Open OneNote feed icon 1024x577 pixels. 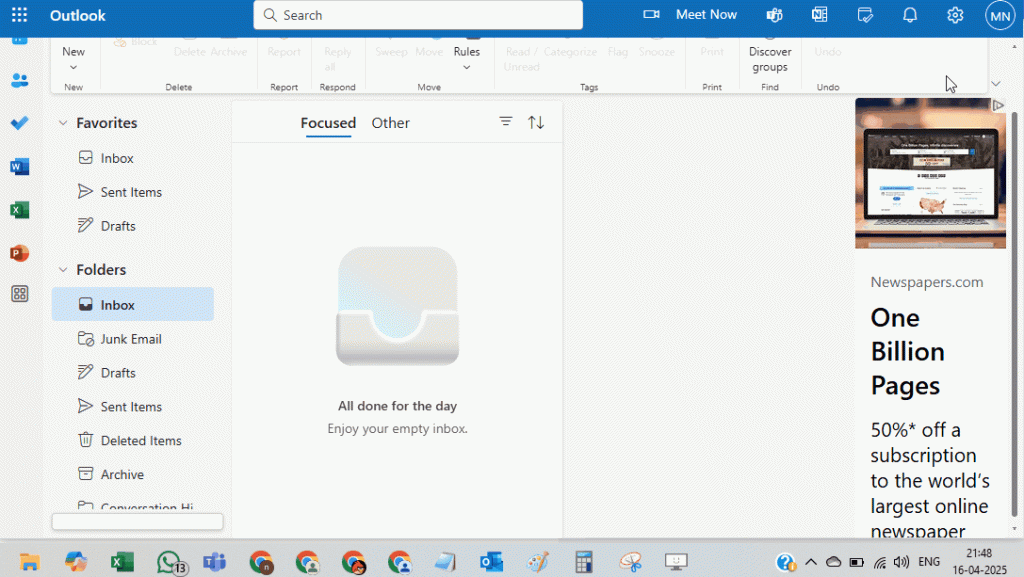(x=820, y=15)
